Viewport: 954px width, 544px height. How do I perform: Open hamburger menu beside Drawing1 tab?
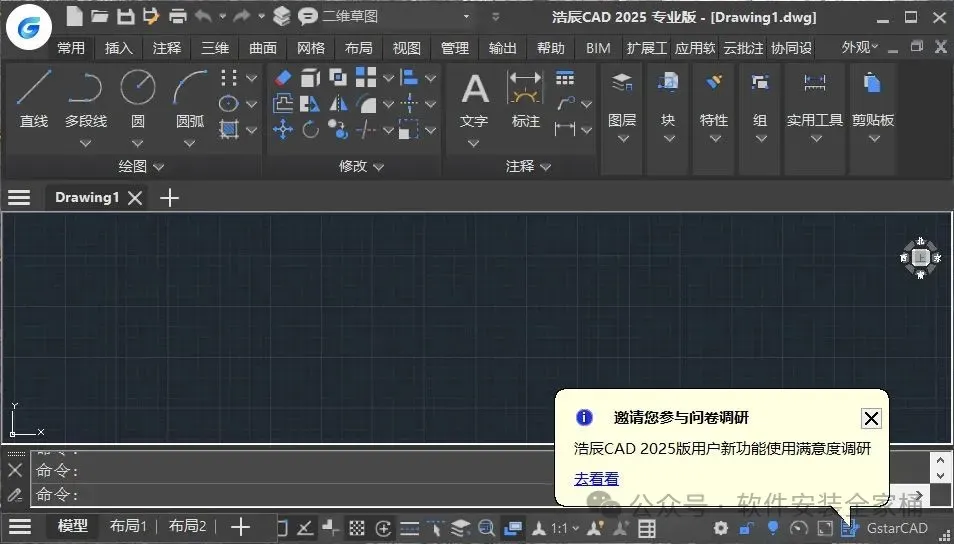point(19,197)
